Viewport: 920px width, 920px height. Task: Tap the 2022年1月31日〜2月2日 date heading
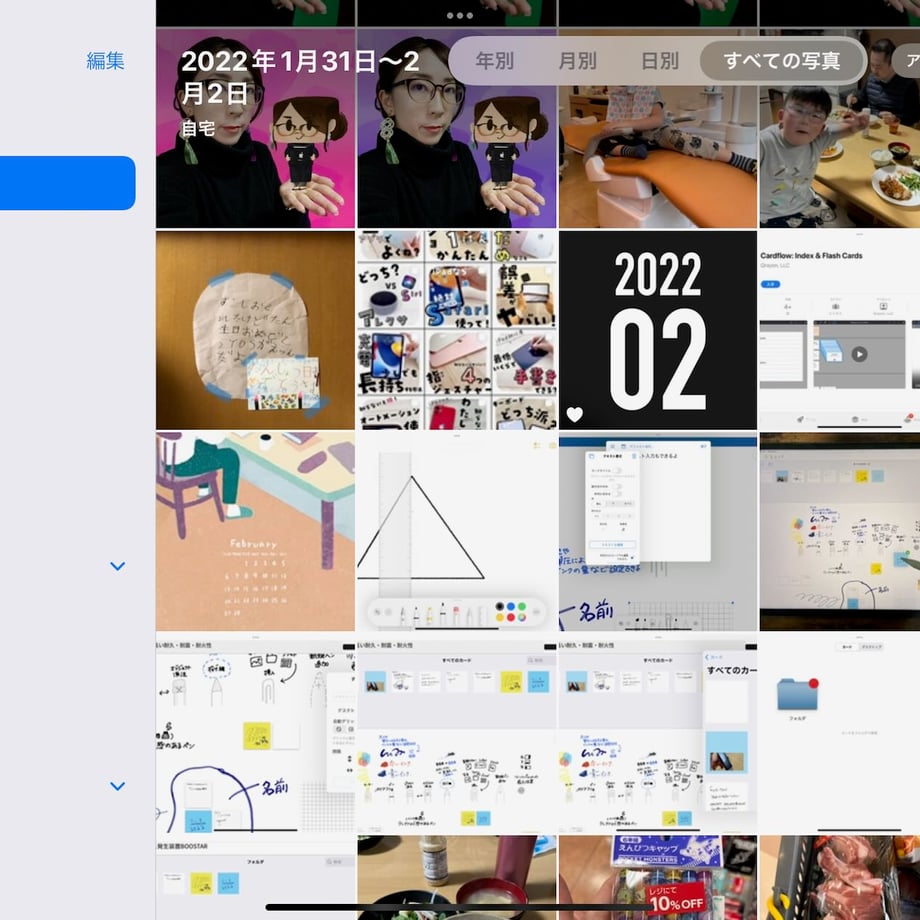point(300,77)
